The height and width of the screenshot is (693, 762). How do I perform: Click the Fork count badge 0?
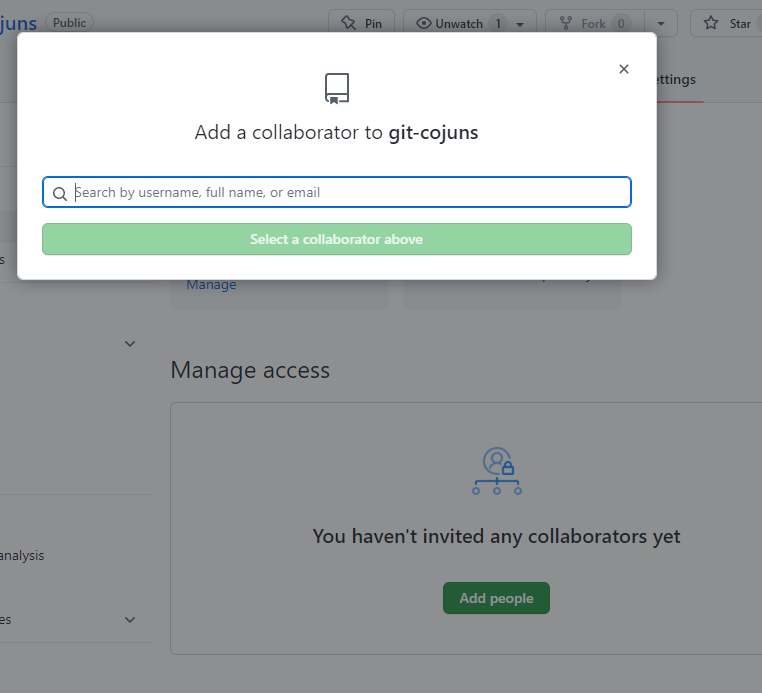621,23
